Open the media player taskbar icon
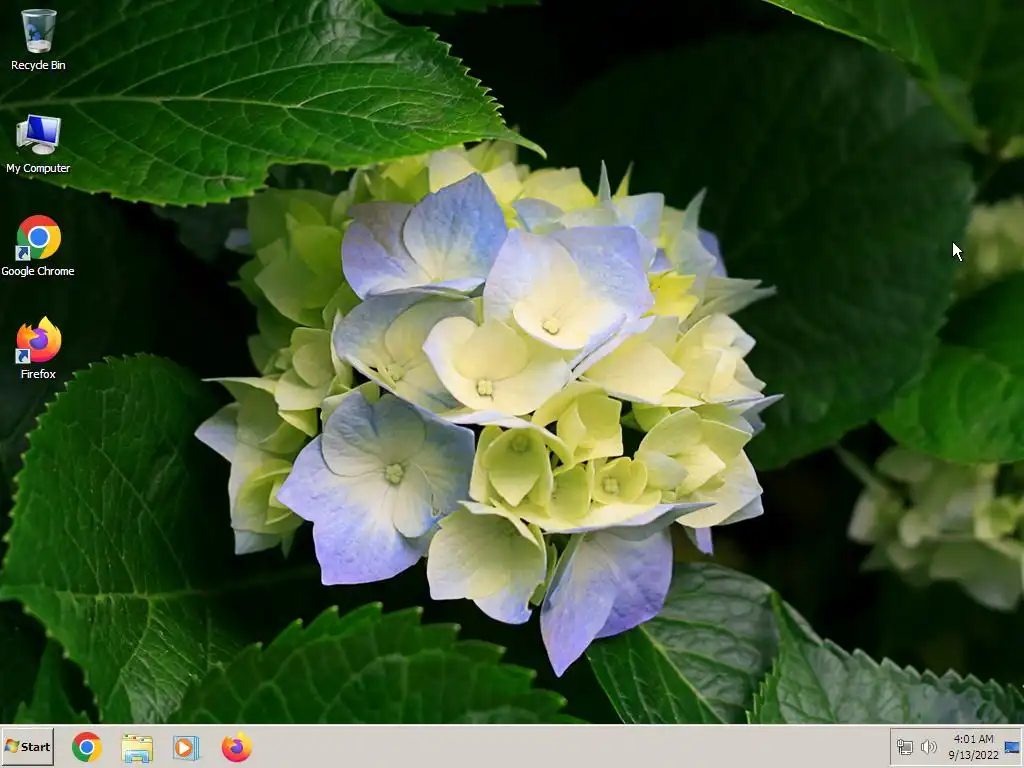The height and width of the screenshot is (768, 1024). (x=186, y=748)
